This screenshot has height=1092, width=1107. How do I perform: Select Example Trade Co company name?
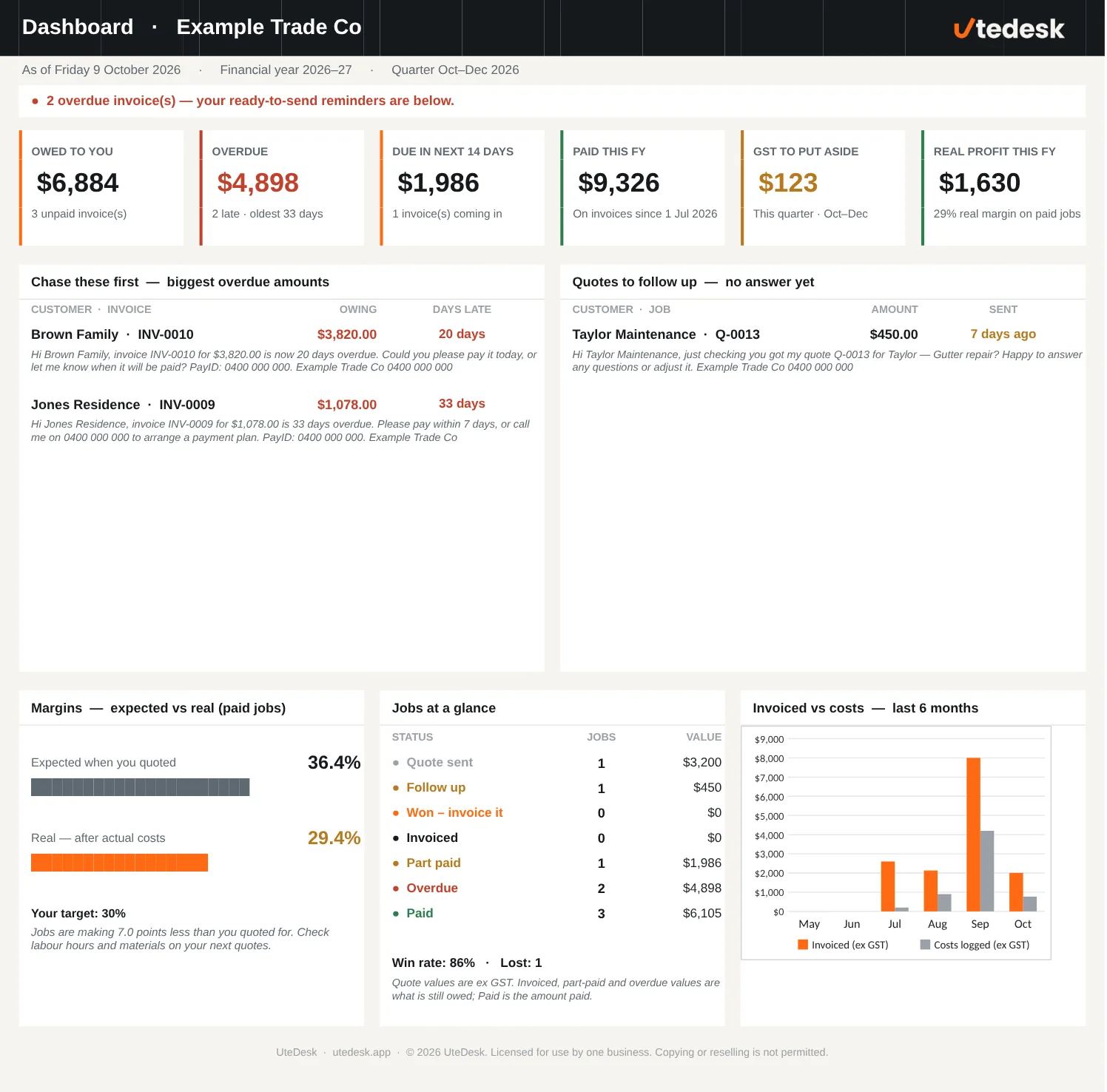point(269,27)
